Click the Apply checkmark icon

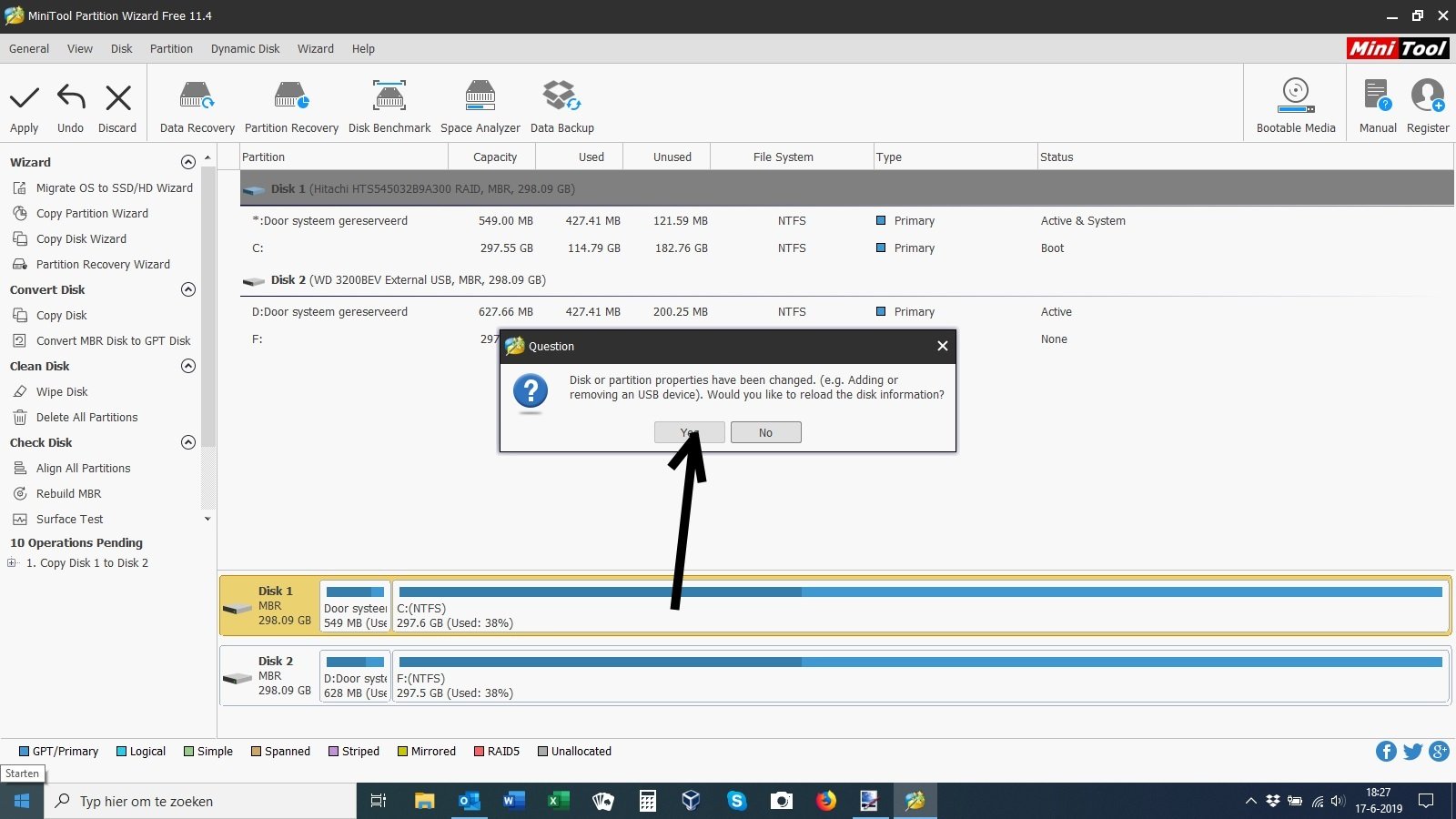[x=25, y=98]
